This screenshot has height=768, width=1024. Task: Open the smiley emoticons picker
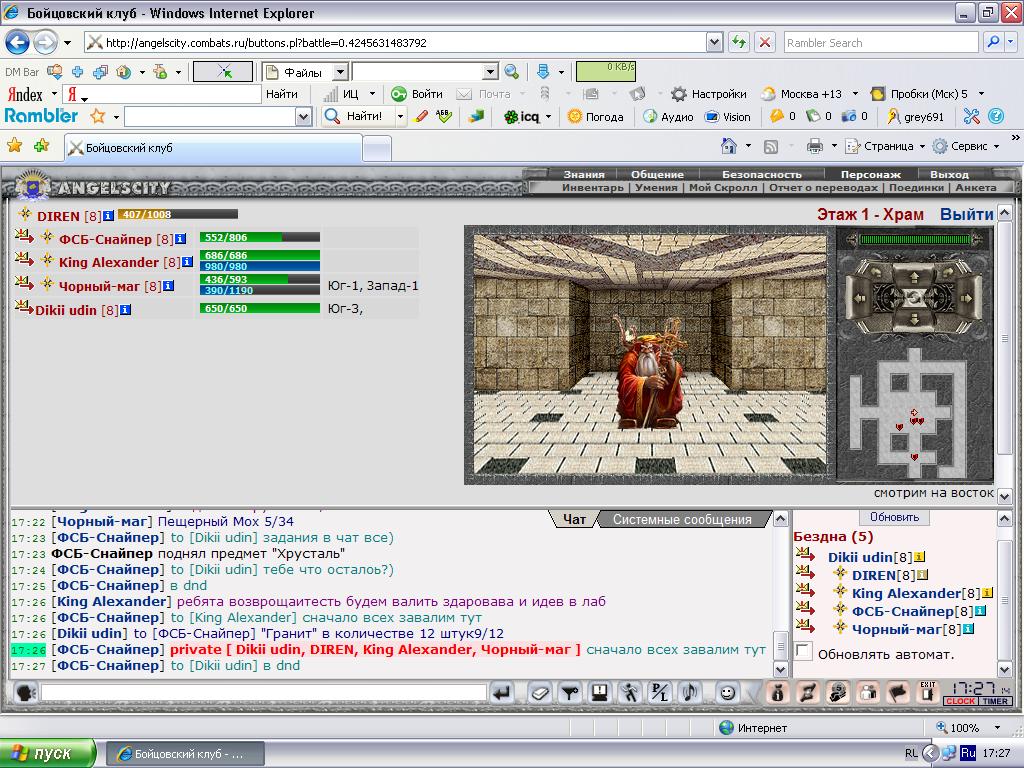coord(727,693)
